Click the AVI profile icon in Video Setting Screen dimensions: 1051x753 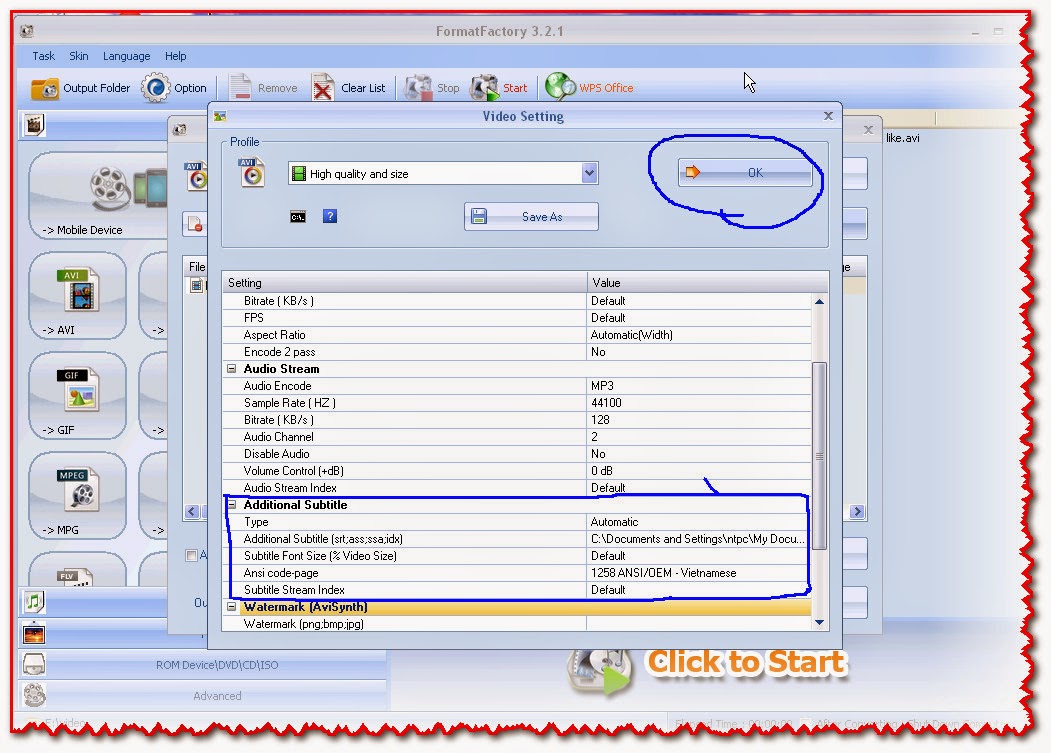tap(252, 172)
